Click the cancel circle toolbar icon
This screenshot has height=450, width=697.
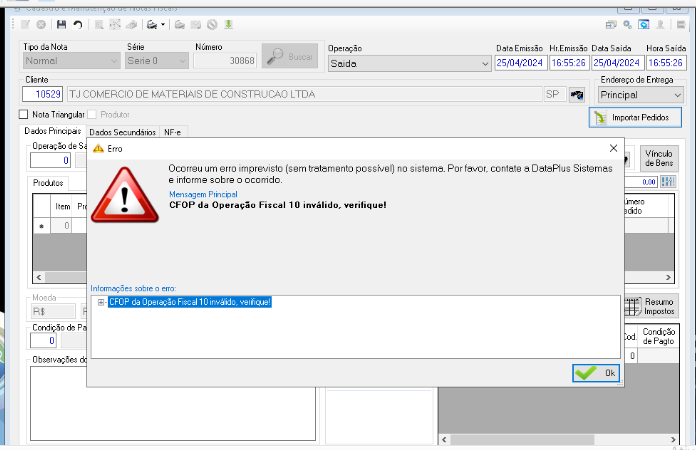41,24
